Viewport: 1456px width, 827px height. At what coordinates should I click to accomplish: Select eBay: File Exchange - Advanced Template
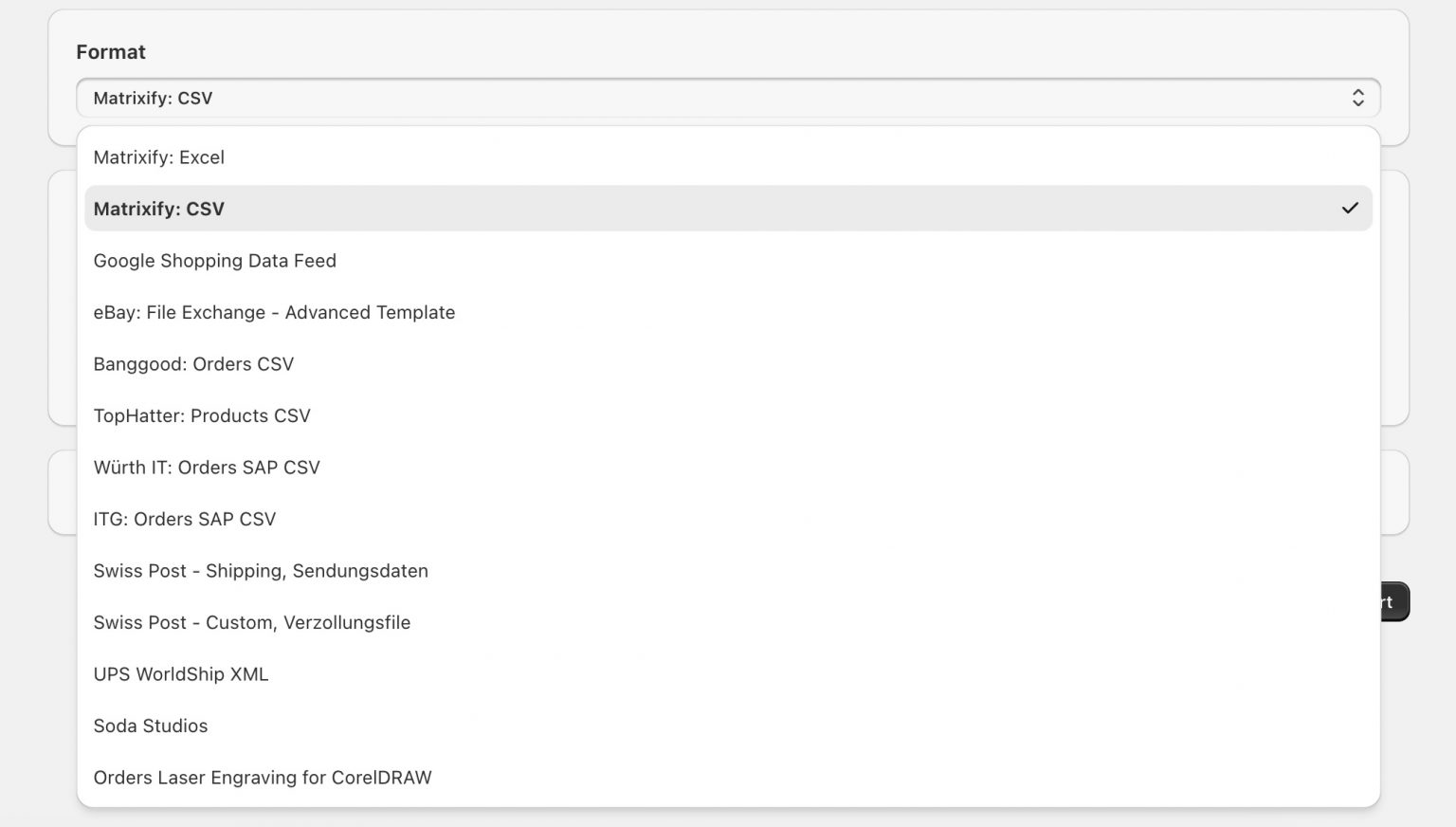[274, 312]
